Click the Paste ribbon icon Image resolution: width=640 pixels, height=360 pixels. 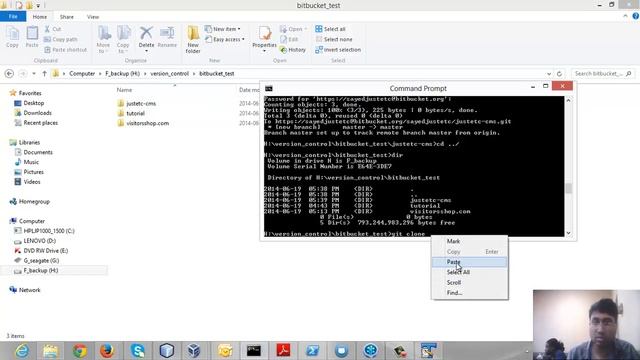pos(32,37)
